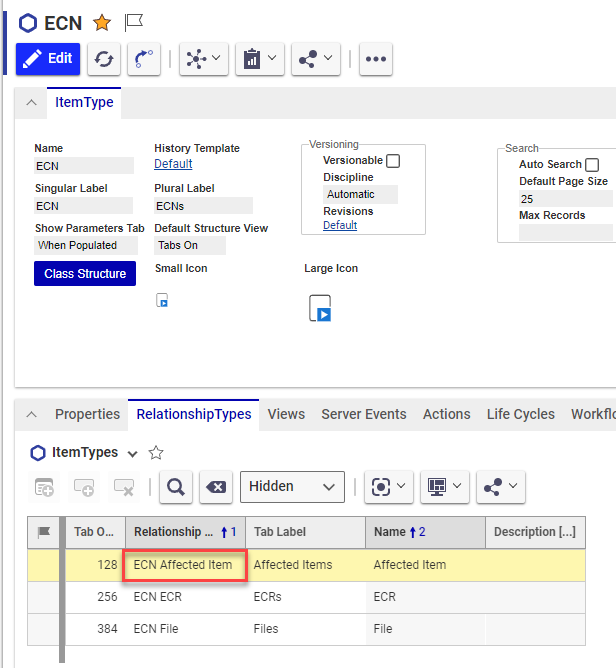Image resolution: width=616 pixels, height=668 pixels.
Task: Click the Max Records input field
Action: [565, 232]
